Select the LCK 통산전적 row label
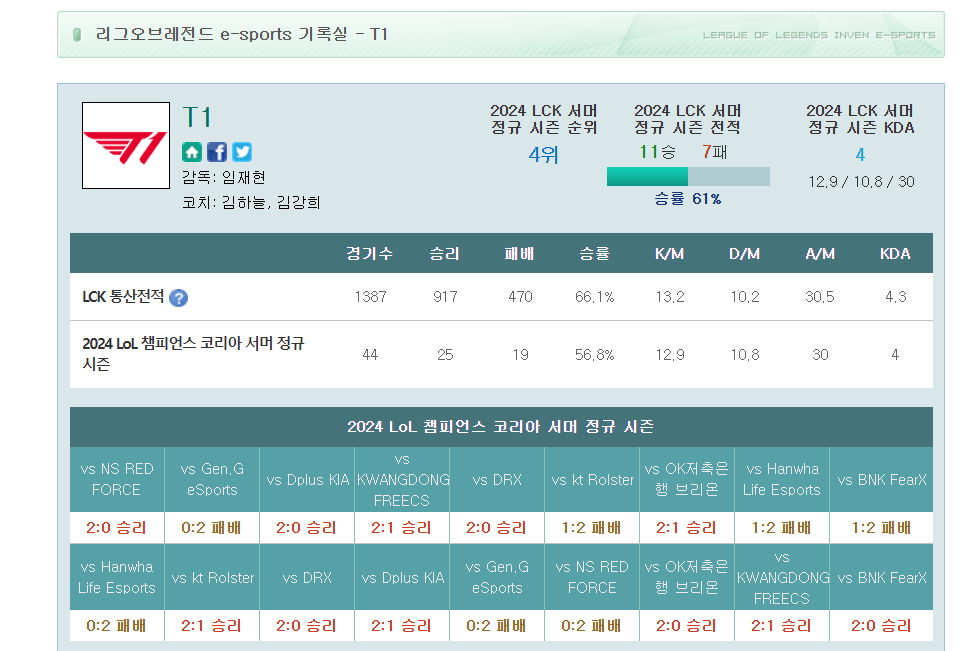 tap(123, 297)
